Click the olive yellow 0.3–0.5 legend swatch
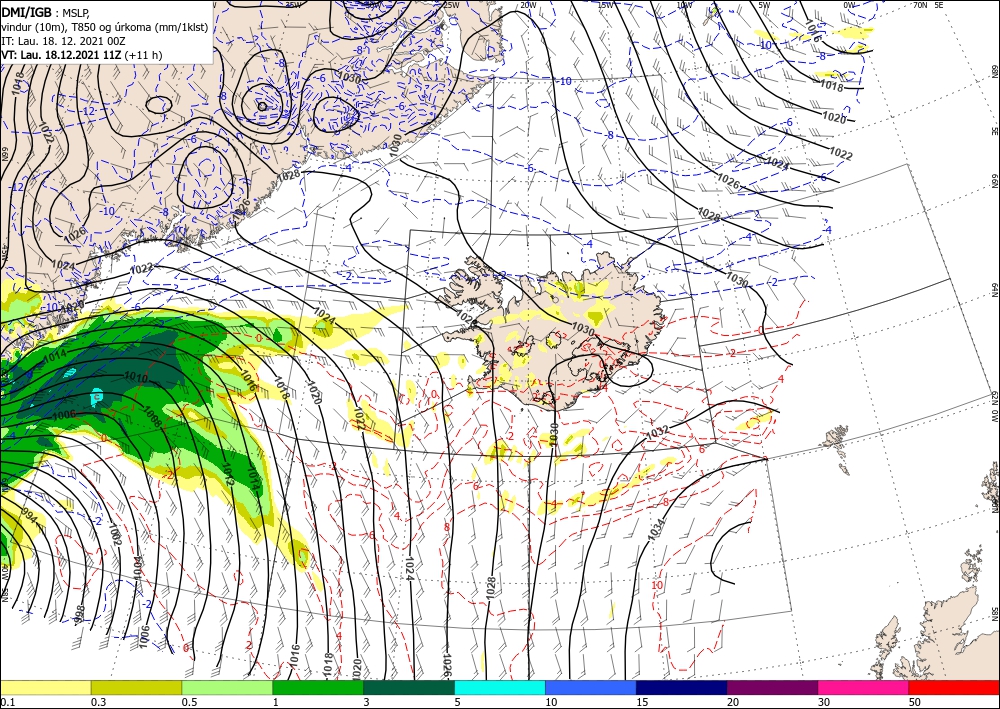The width and height of the screenshot is (1000, 709). click(x=136, y=687)
